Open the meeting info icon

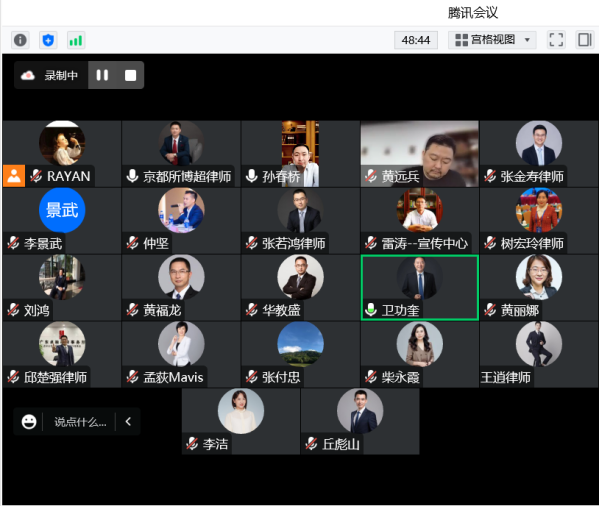[x=20, y=40]
